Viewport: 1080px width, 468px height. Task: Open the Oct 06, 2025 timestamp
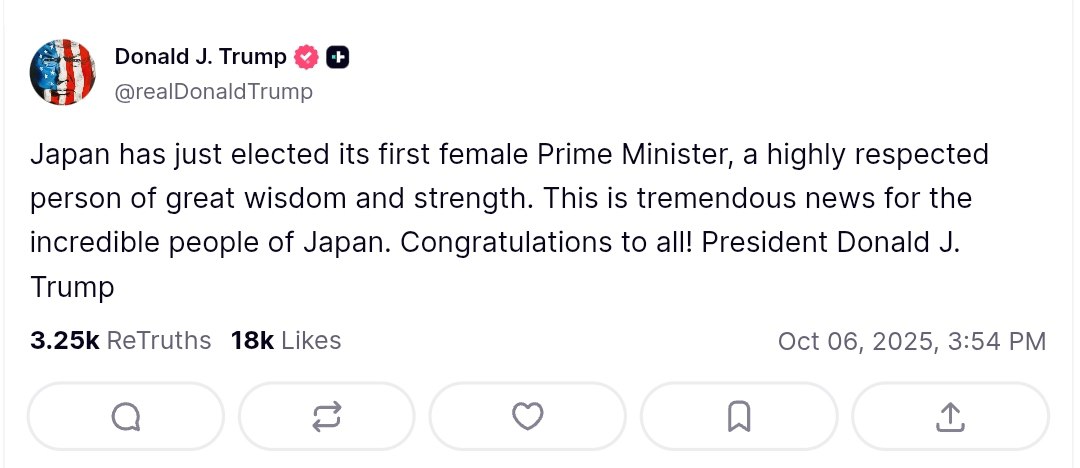coord(911,341)
